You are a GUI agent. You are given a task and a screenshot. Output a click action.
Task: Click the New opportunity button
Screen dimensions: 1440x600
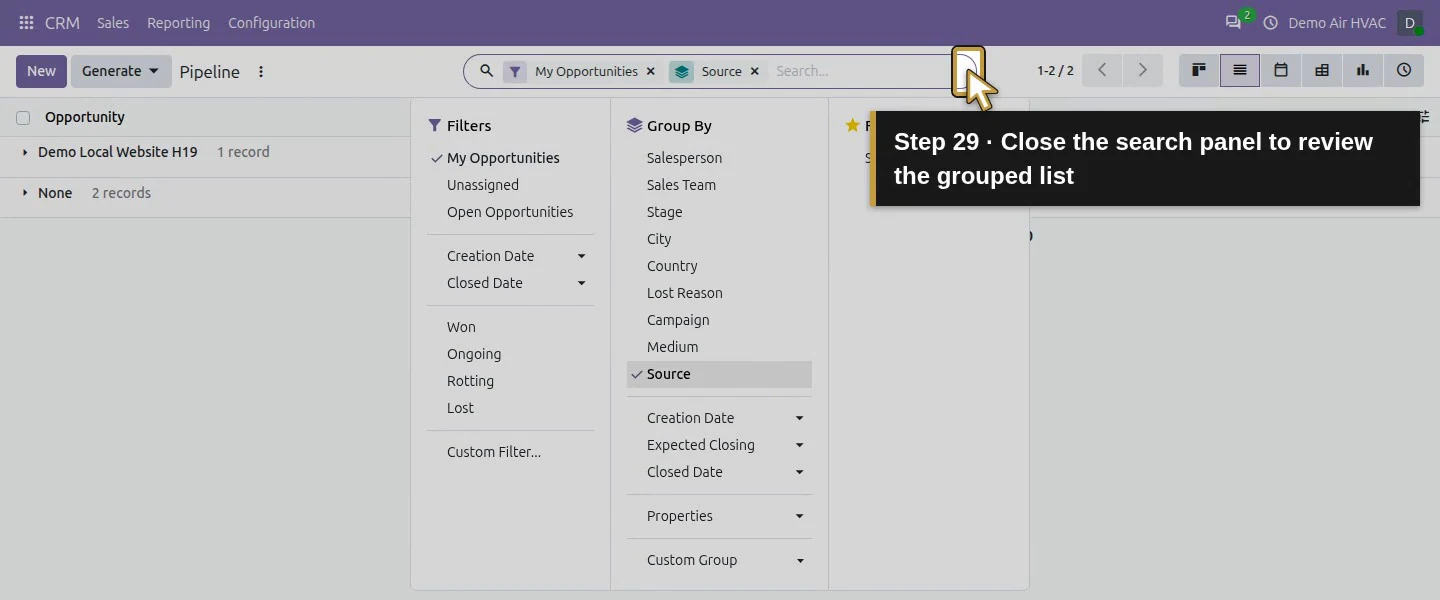(41, 71)
